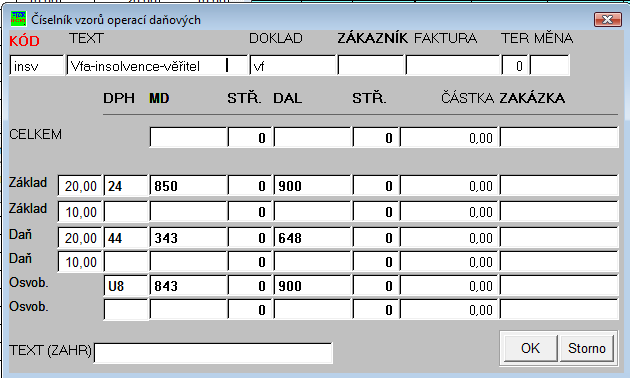
Task: Click empty DPH field in last Osvob. row
Action: coord(126,310)
